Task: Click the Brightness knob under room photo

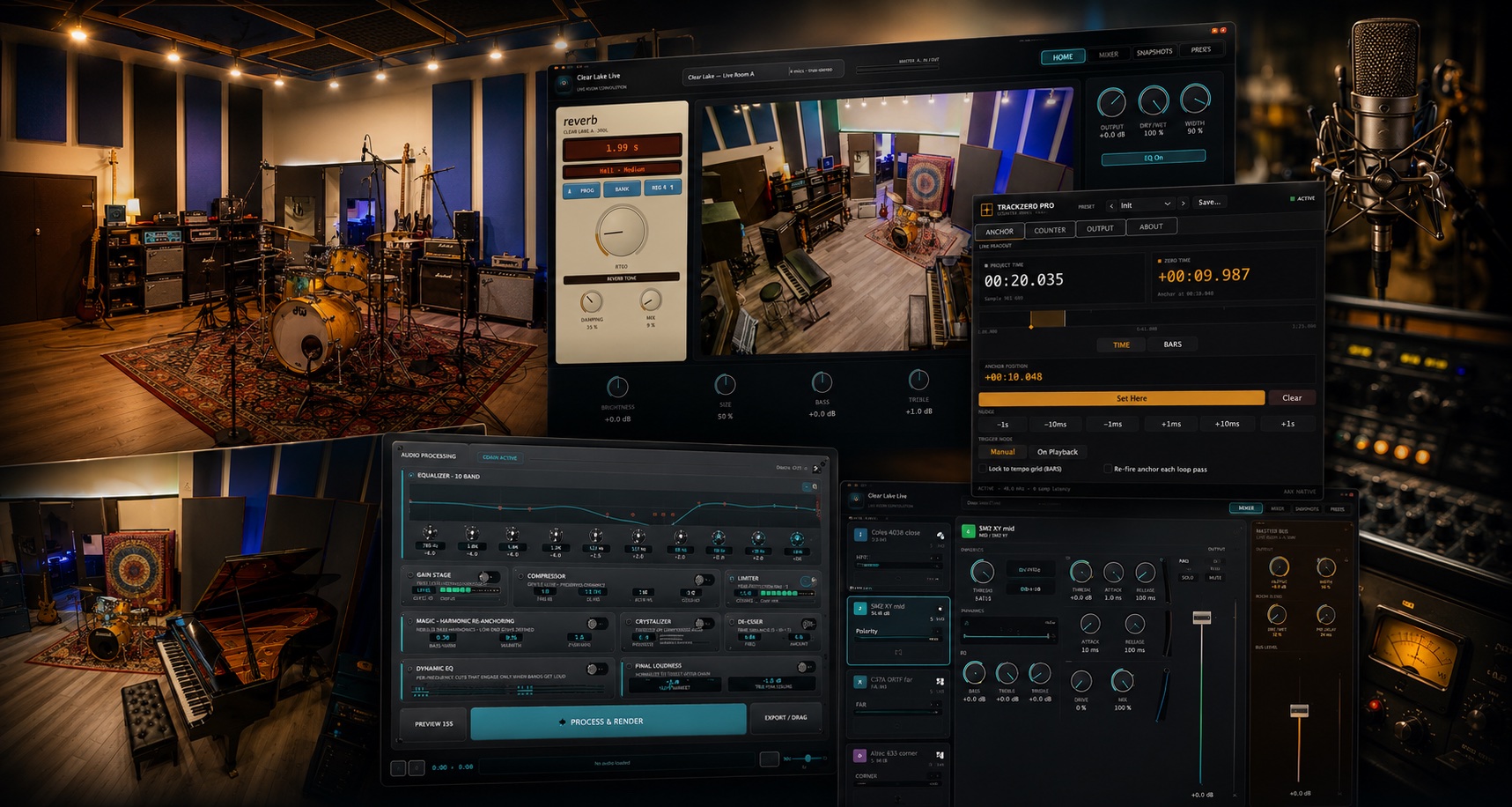Action: 618,387
